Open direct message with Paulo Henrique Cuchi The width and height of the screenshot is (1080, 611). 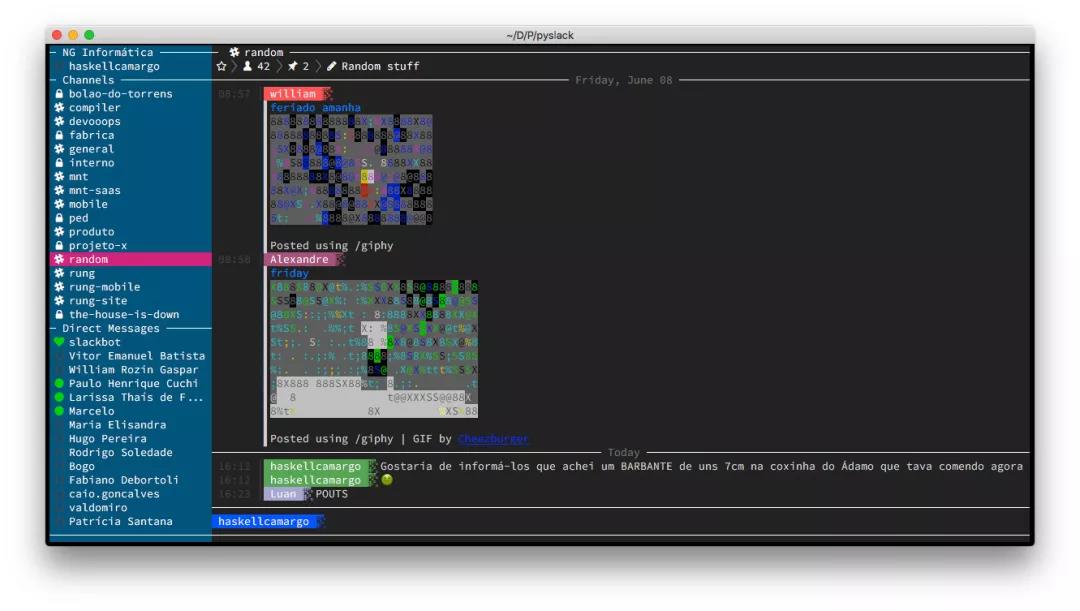131,383
